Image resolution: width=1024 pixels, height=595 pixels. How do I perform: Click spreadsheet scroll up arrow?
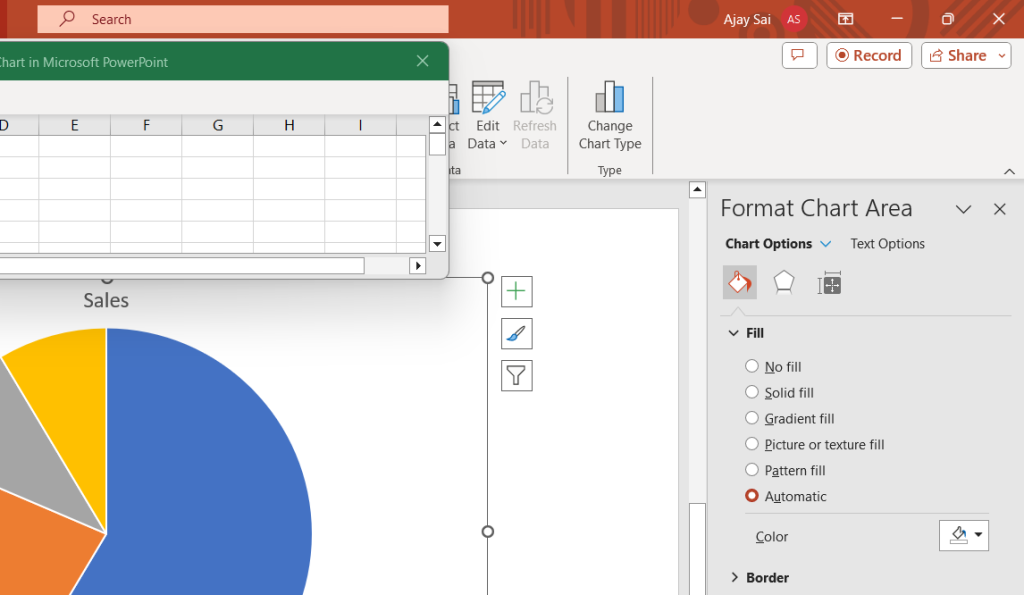(x=437, y=124)
